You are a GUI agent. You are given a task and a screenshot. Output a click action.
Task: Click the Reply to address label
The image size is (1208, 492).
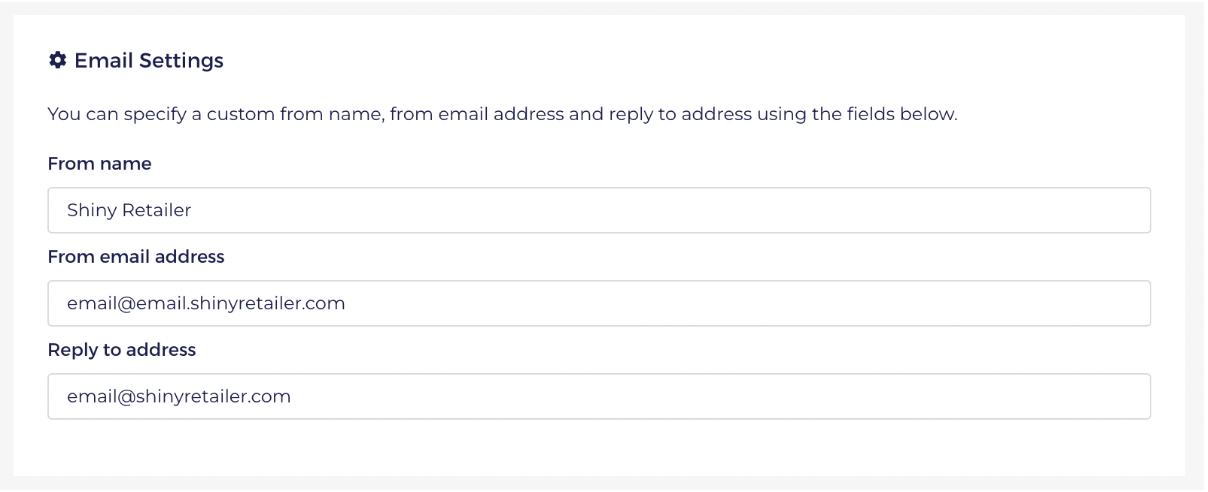[122, 349]
